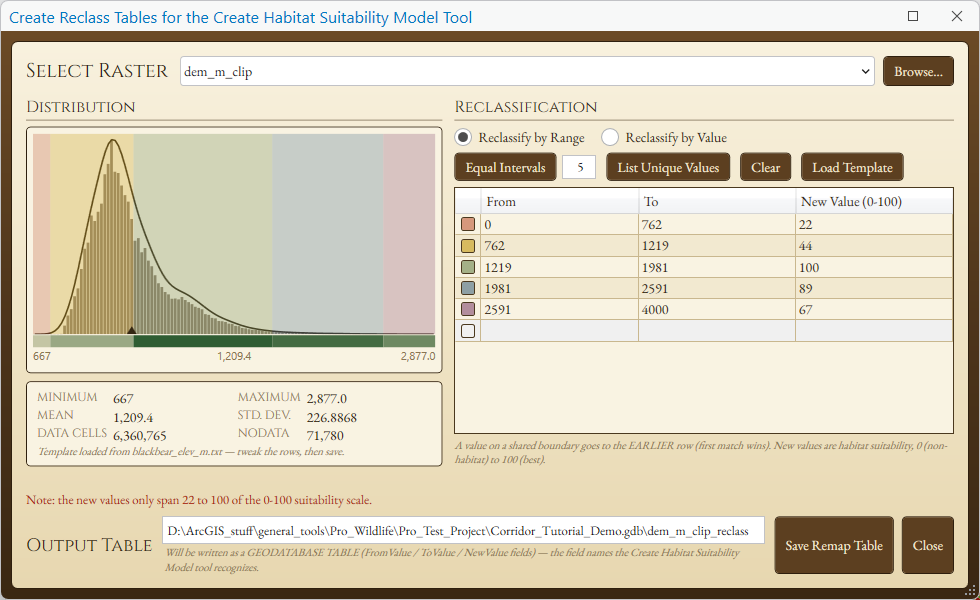Click the New Value cell showing 22
This screenshot has height=600, width=980.
(874, 224)
